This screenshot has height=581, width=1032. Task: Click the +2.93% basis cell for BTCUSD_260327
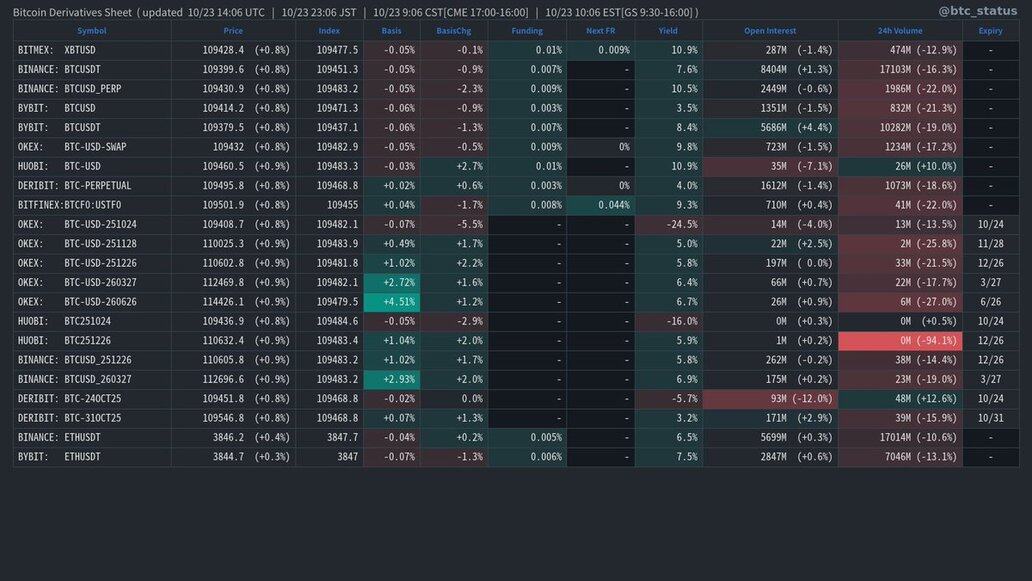tap(392, 380)
